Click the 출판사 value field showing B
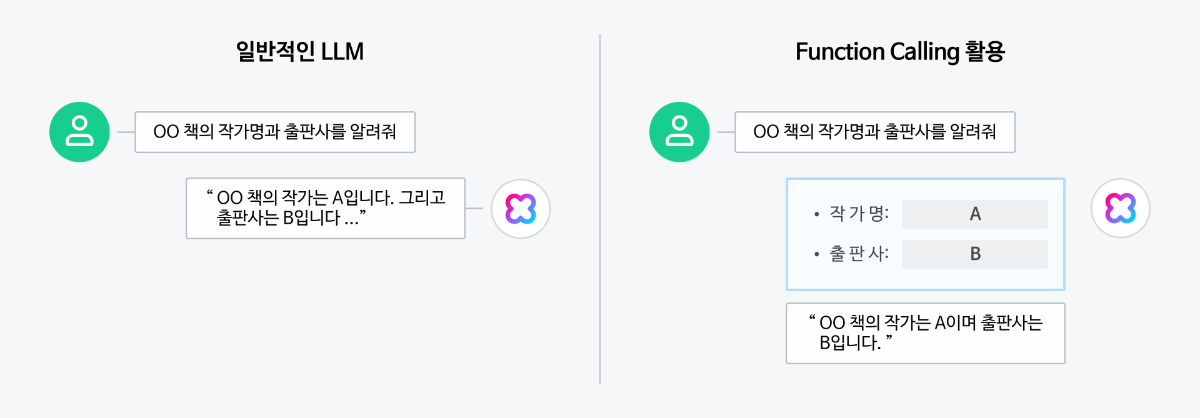This screenshot has height=418, width=1200. (x=975, y=254)
